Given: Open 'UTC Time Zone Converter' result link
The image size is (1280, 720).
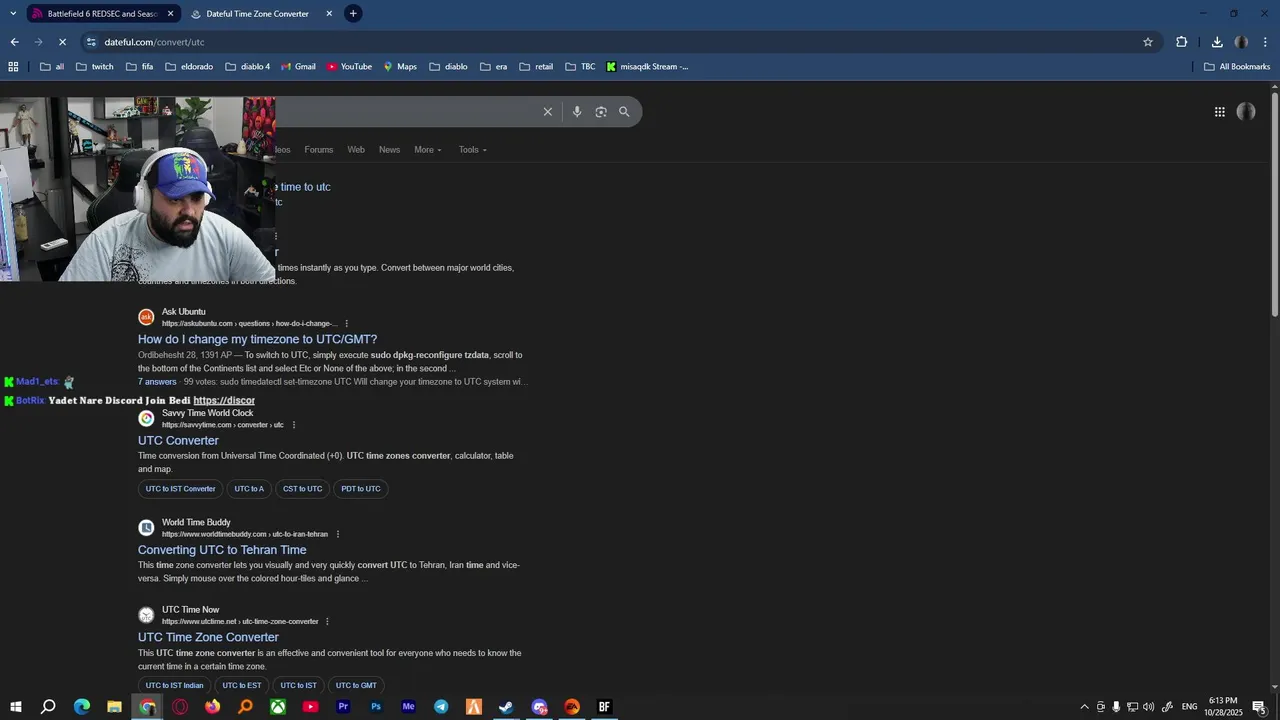Looking at the screenshot, I should [x=208, y=638].
